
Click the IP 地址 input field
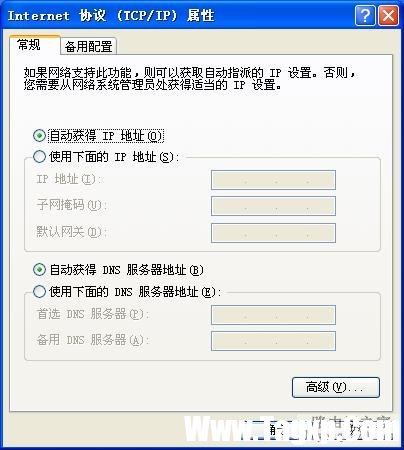point(273,180)
